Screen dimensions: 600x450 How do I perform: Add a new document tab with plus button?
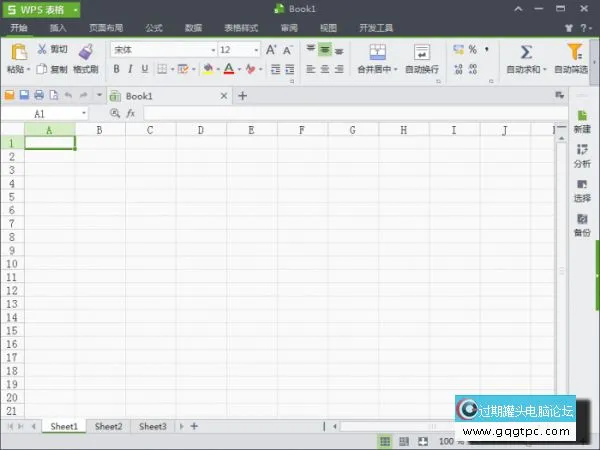pos(242,96)
